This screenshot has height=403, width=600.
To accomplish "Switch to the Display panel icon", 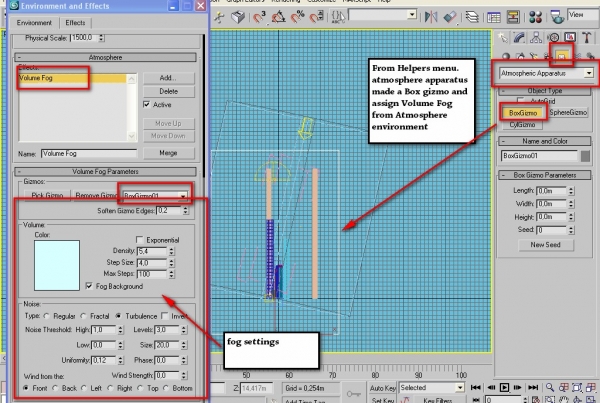I will (x=570, y=38).
